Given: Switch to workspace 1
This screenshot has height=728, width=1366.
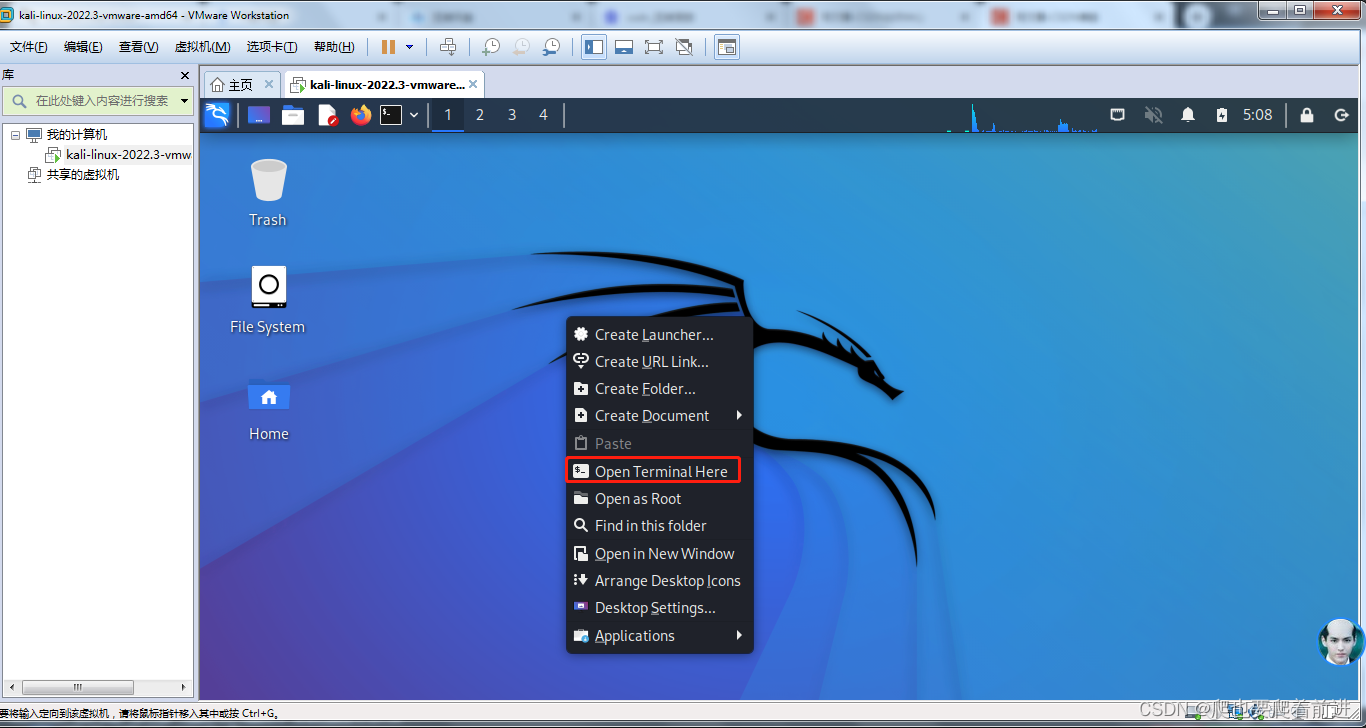Looking at the screenshot, I should point(448,115).
